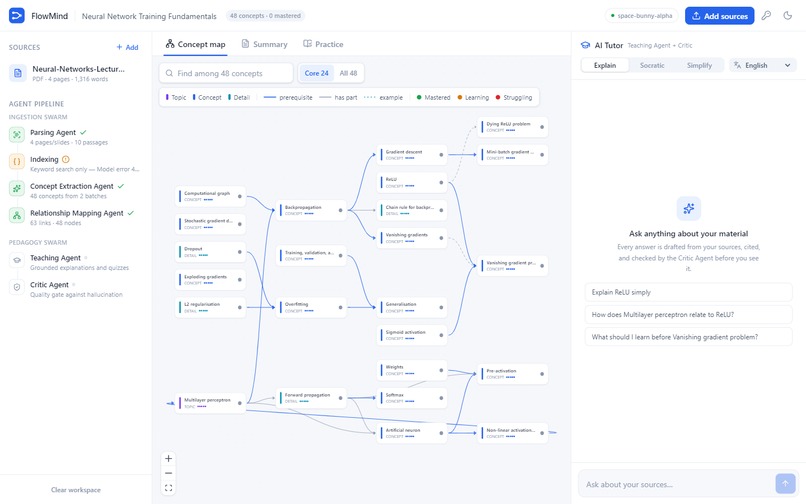Click How does Multilayer perceptron relate suggestion
The width and height of the screenshot is (806, 504).
[x=688, y=314]
